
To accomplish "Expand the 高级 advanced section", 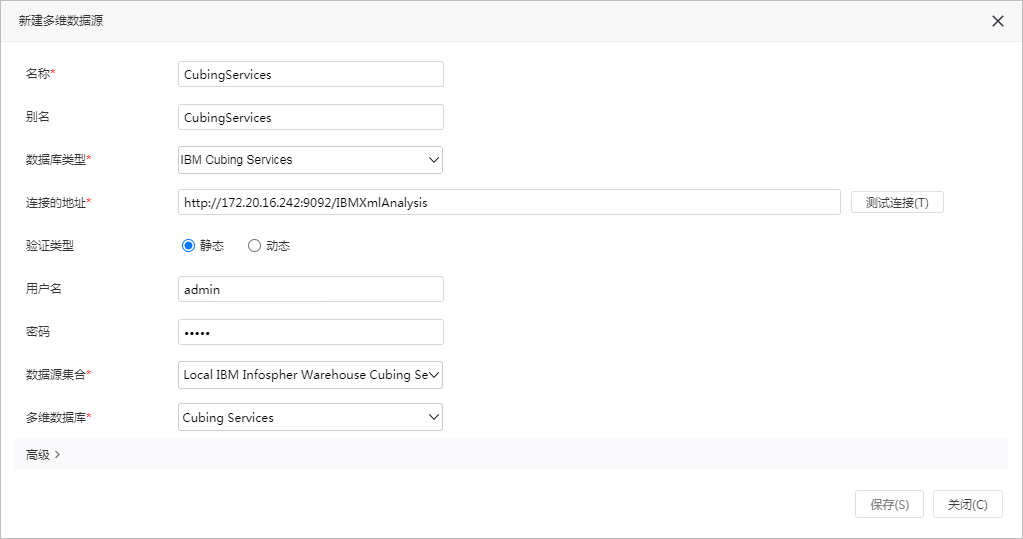I will point(43,454).
